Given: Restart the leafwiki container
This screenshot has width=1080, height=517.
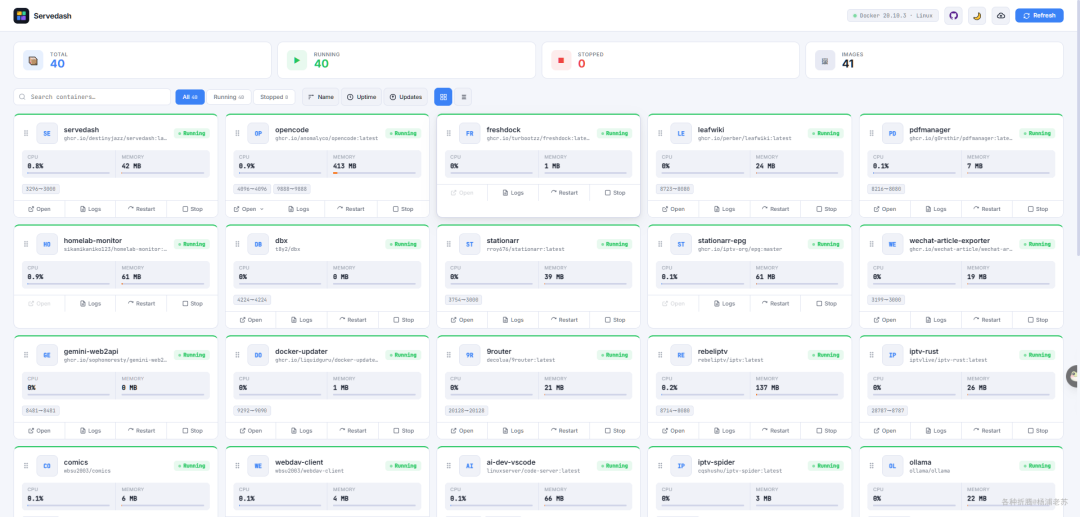Looking at the screenshot, I should tap(775, 209).
